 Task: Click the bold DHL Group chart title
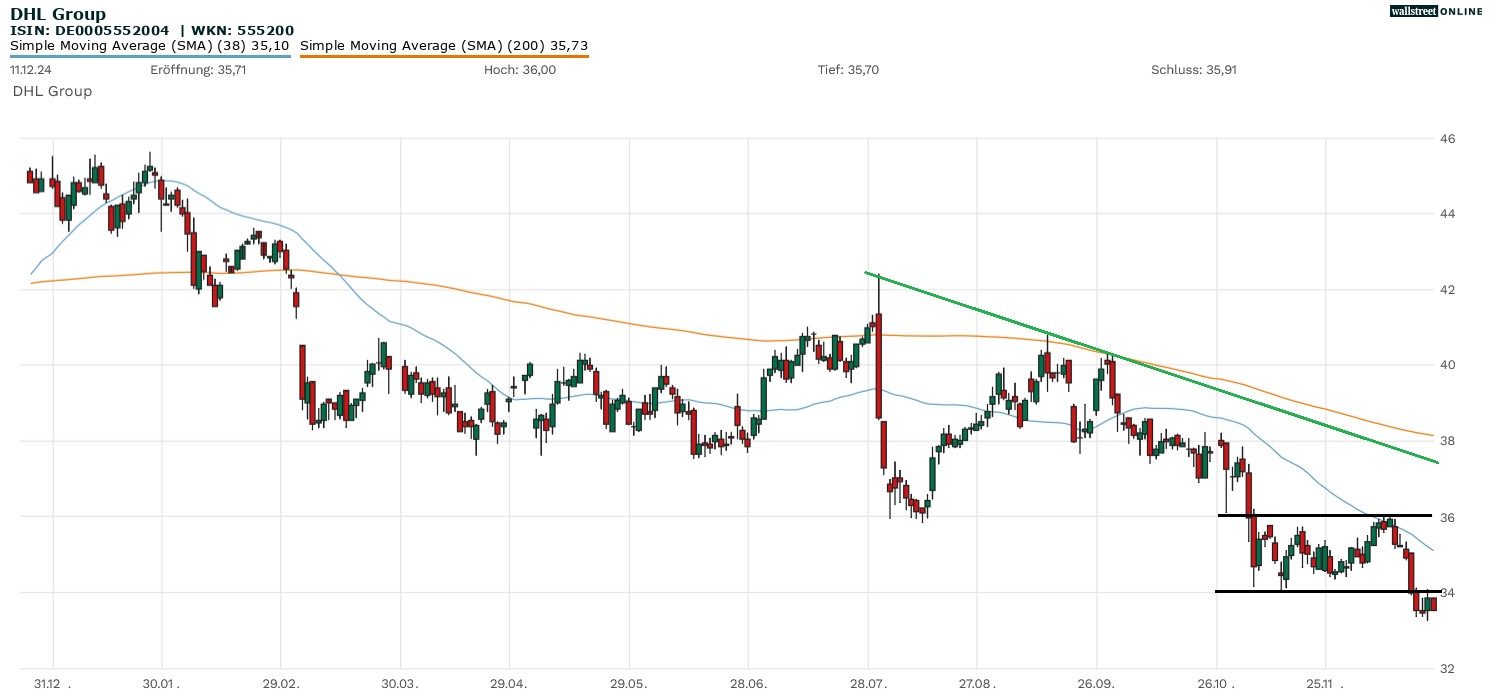(56, 14)
